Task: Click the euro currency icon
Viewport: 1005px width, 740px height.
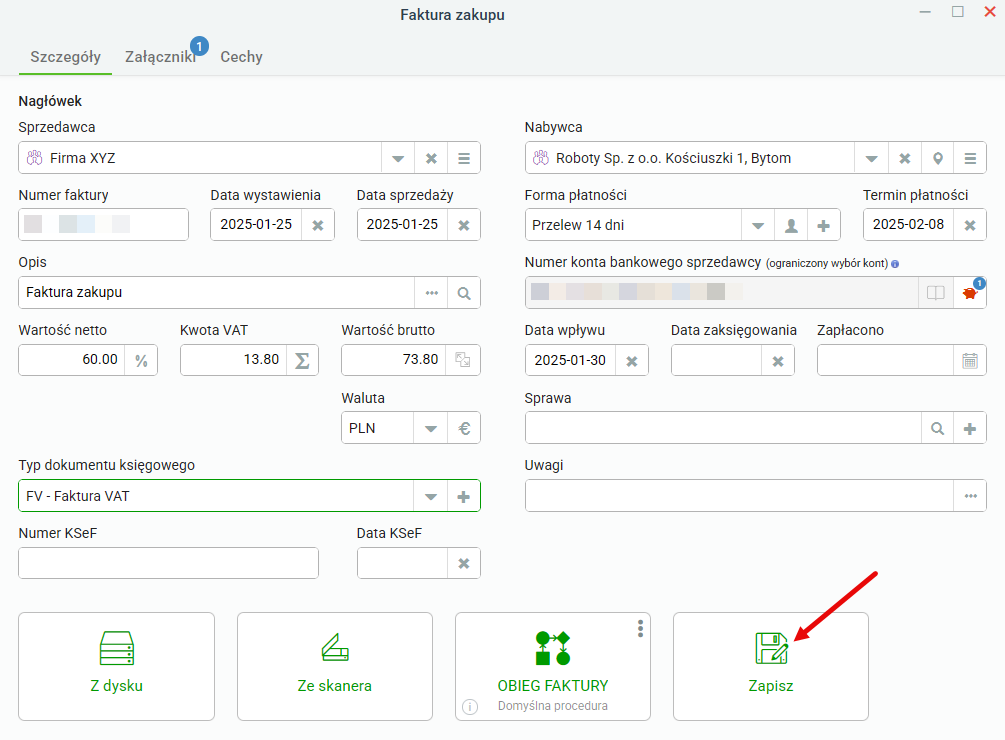Action: click(x=464, y=428)
